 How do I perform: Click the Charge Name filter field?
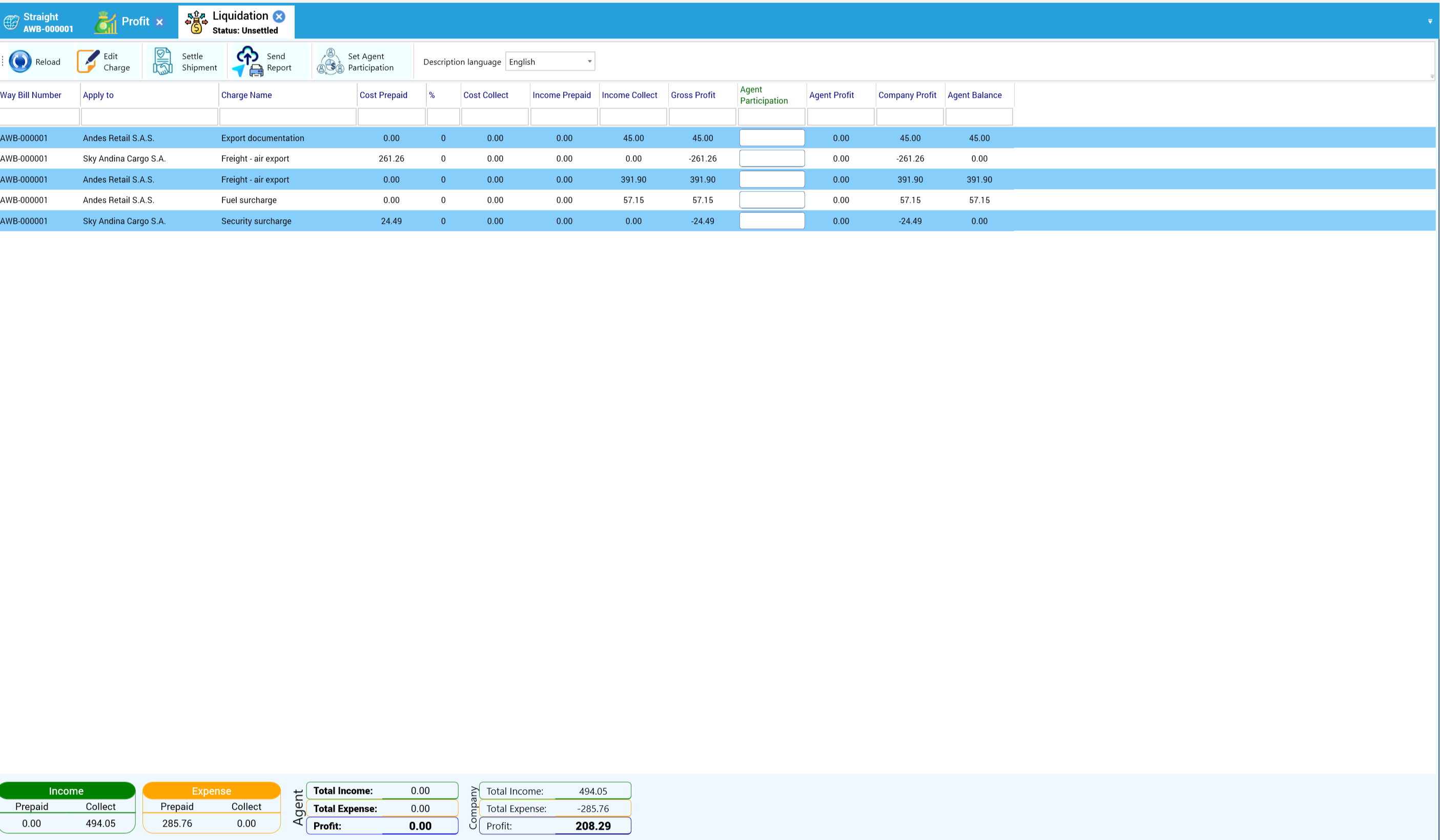(x=288, y=116)
